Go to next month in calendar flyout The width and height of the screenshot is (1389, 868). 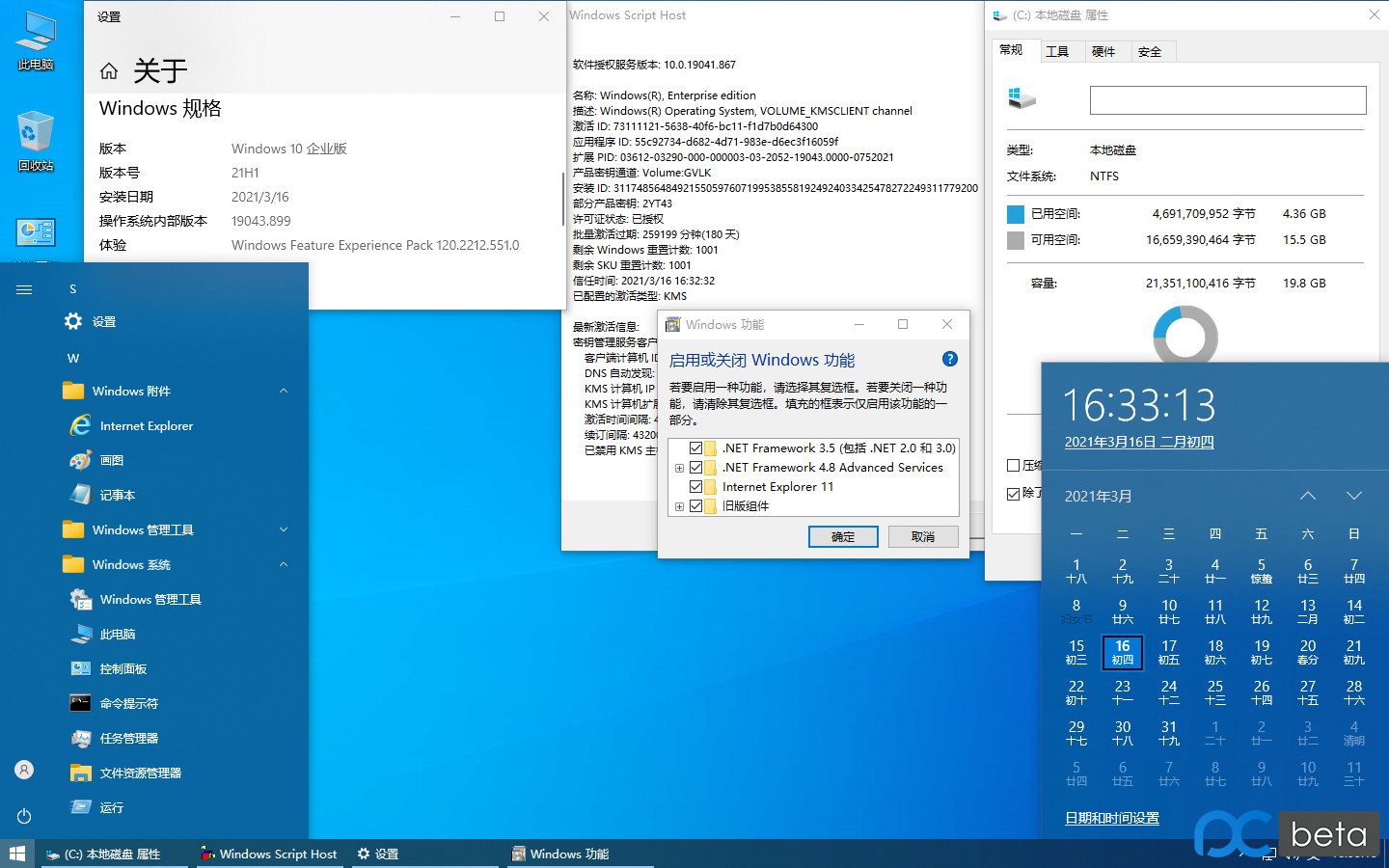pyautogui.click(x=1354, y=496)
